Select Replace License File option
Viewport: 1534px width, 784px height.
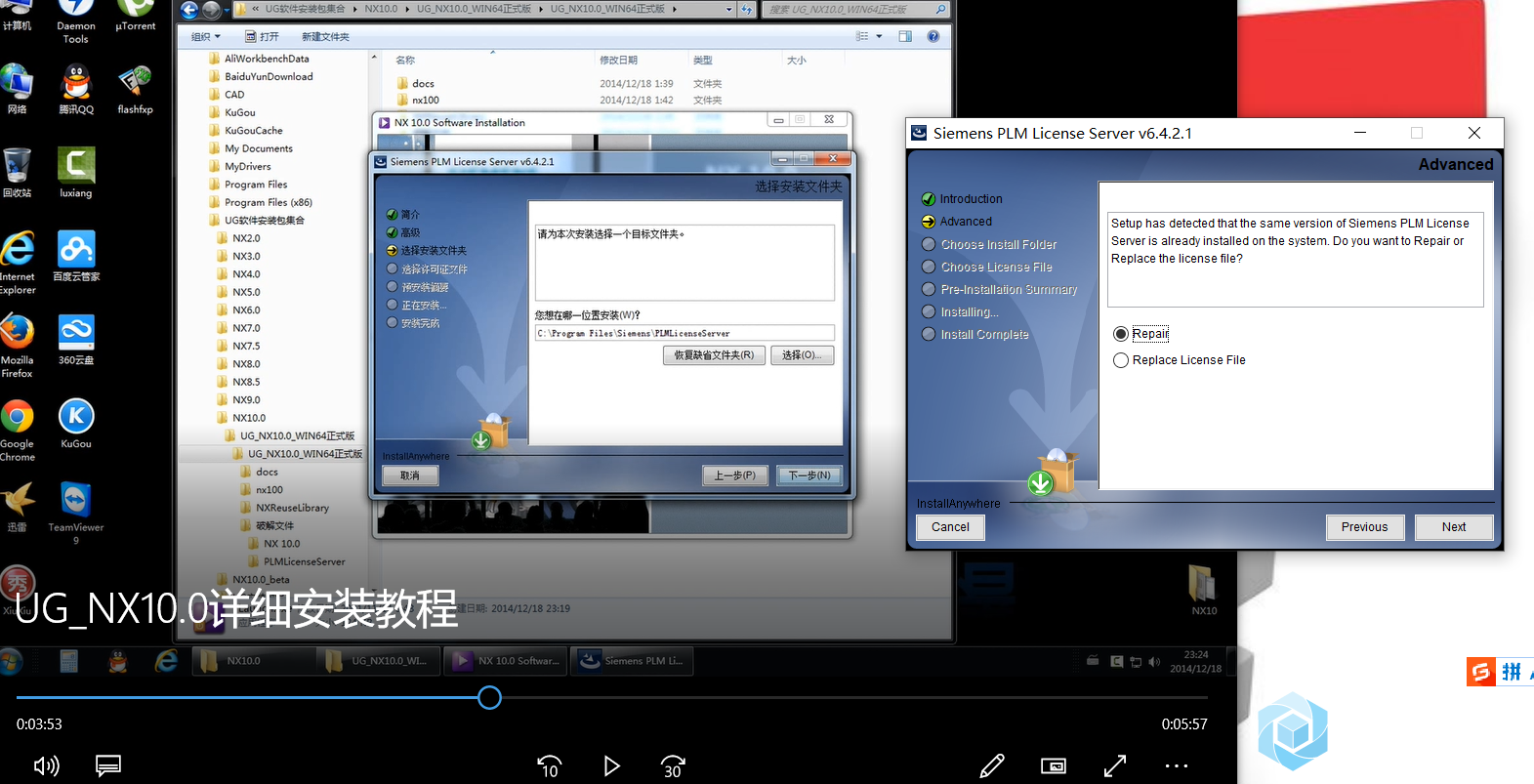1180,360
